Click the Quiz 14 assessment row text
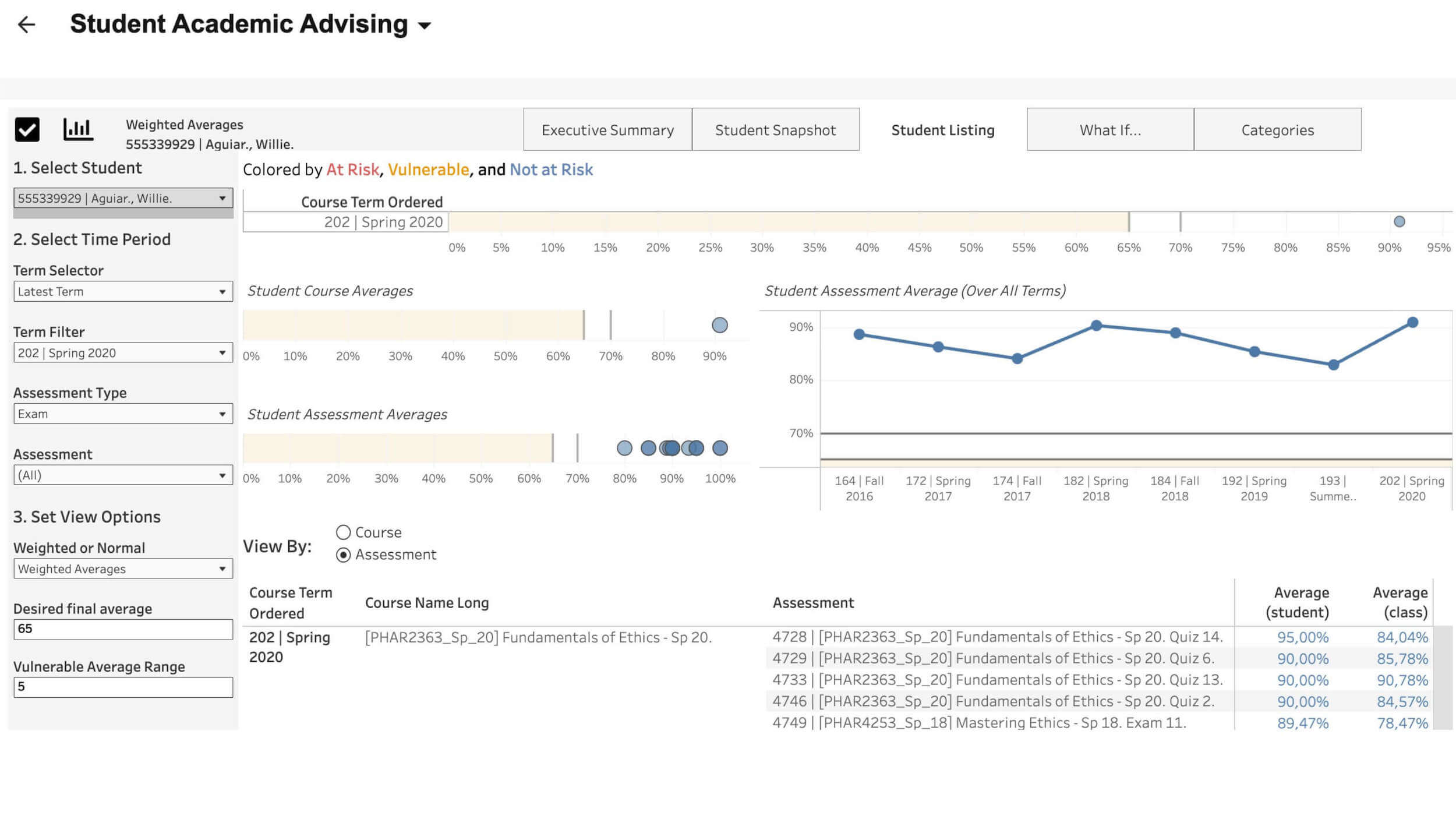The height and width of the screenshot is (819, 1456). [x=998, y=637]
